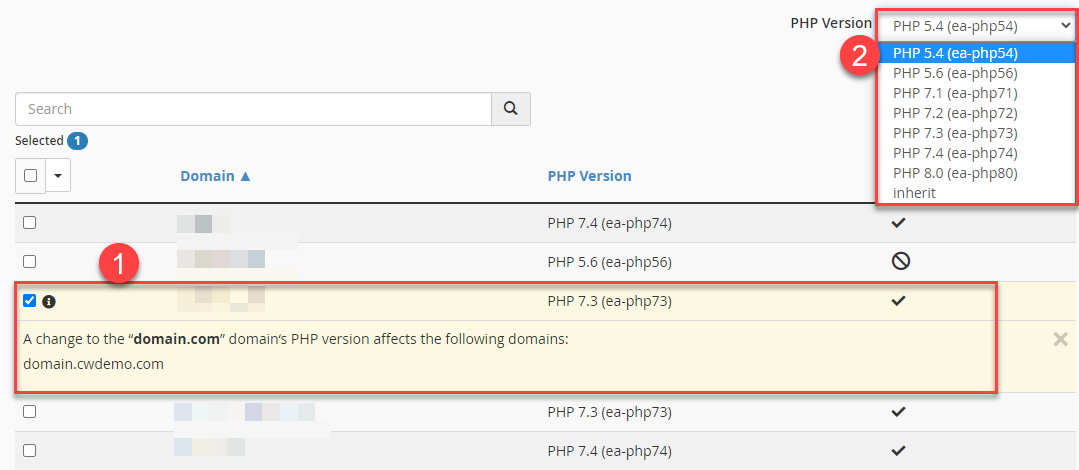Screen dimensions: 1079x470
Task: Toggle the select-all domains checkbox
Action: [30, 176]
